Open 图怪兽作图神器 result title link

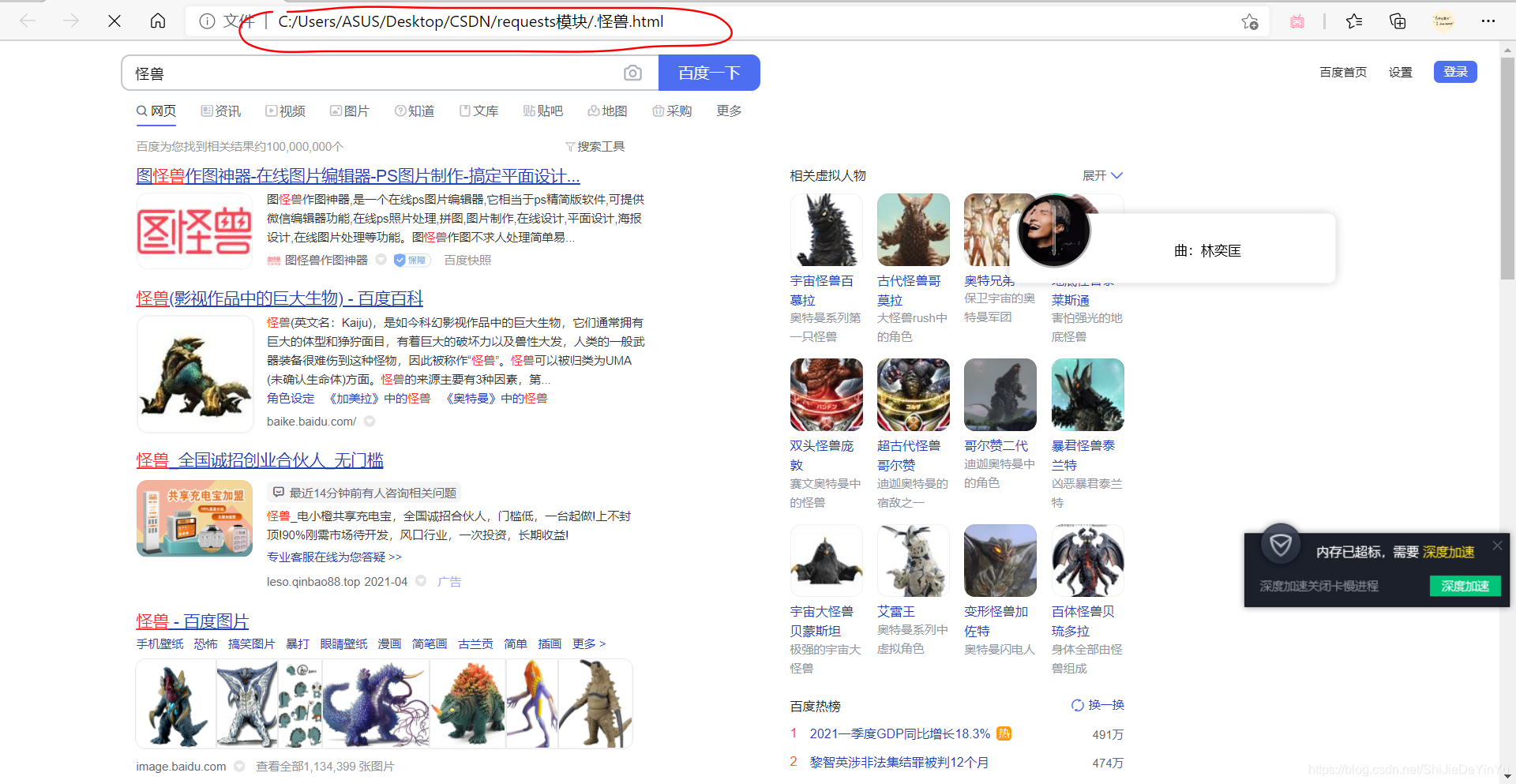358,175
